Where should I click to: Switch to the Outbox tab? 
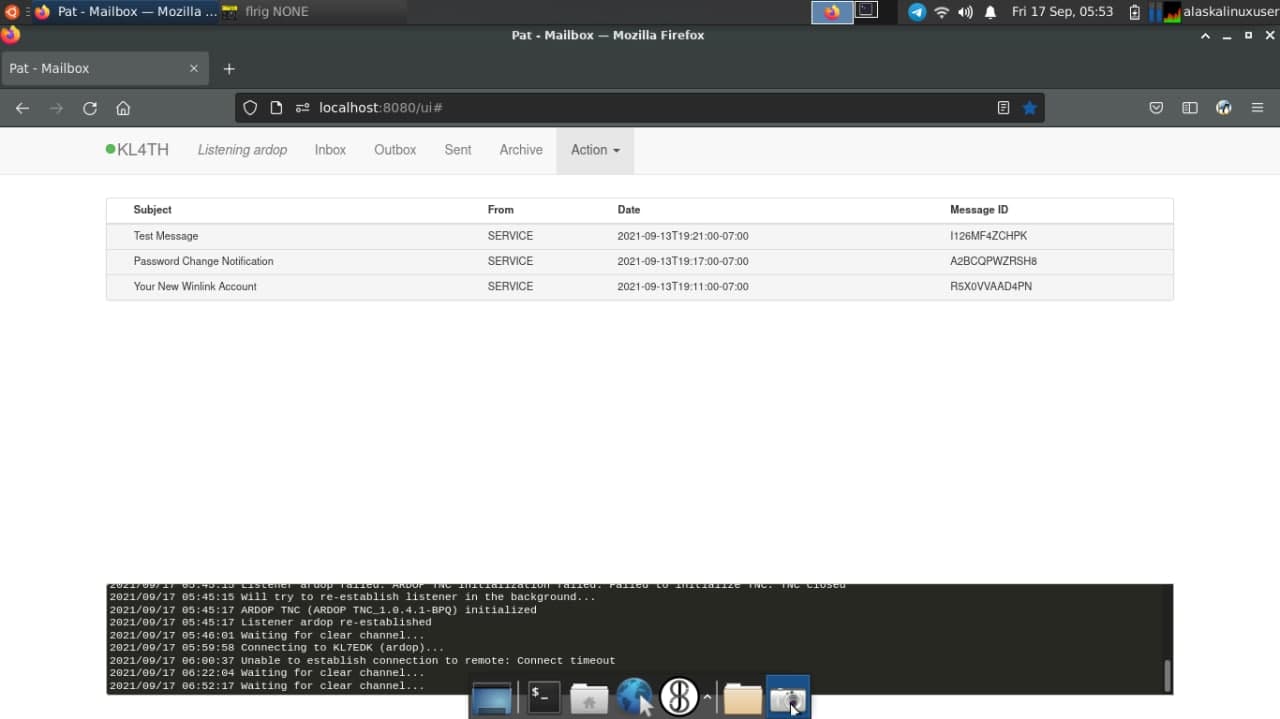click(x=395, y=150)
